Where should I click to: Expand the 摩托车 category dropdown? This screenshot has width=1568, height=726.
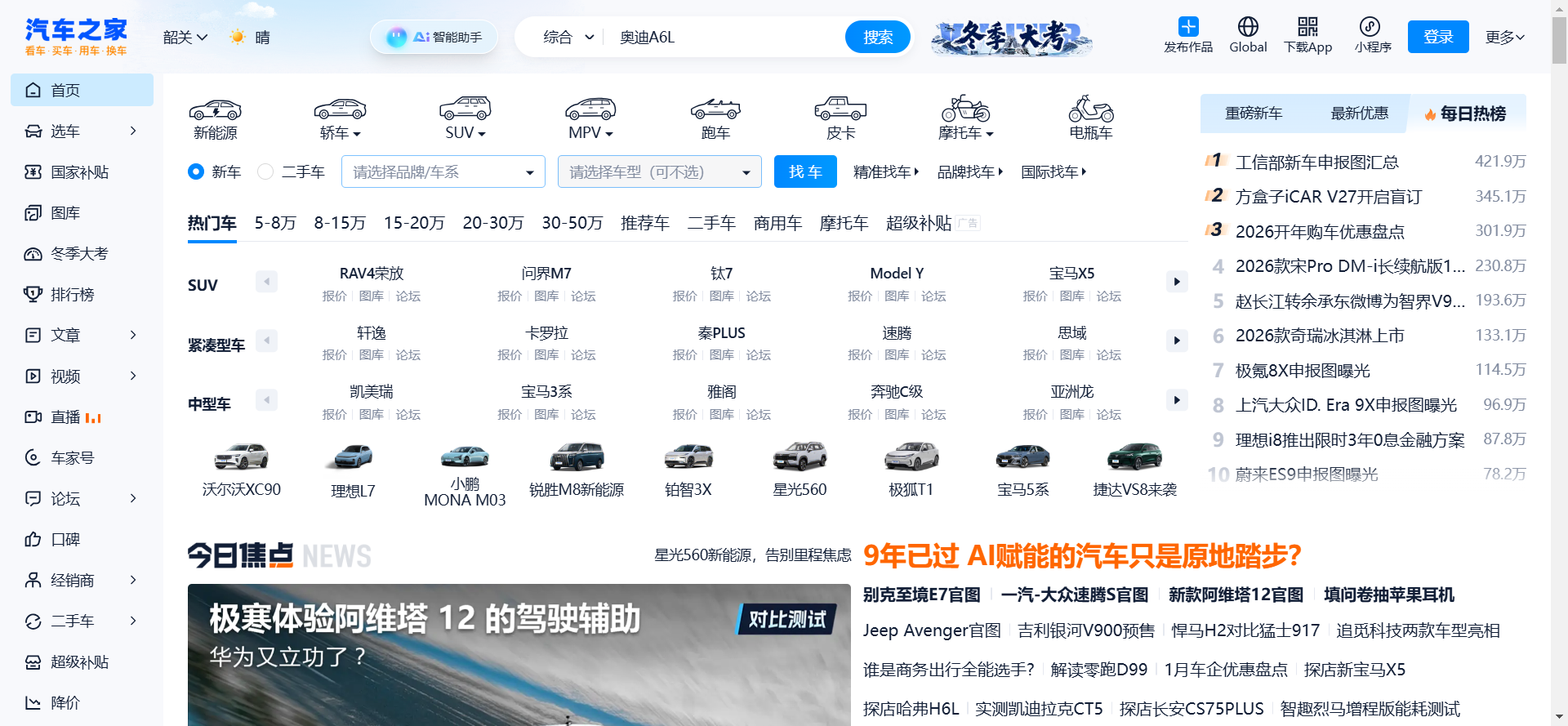point(966,132)
